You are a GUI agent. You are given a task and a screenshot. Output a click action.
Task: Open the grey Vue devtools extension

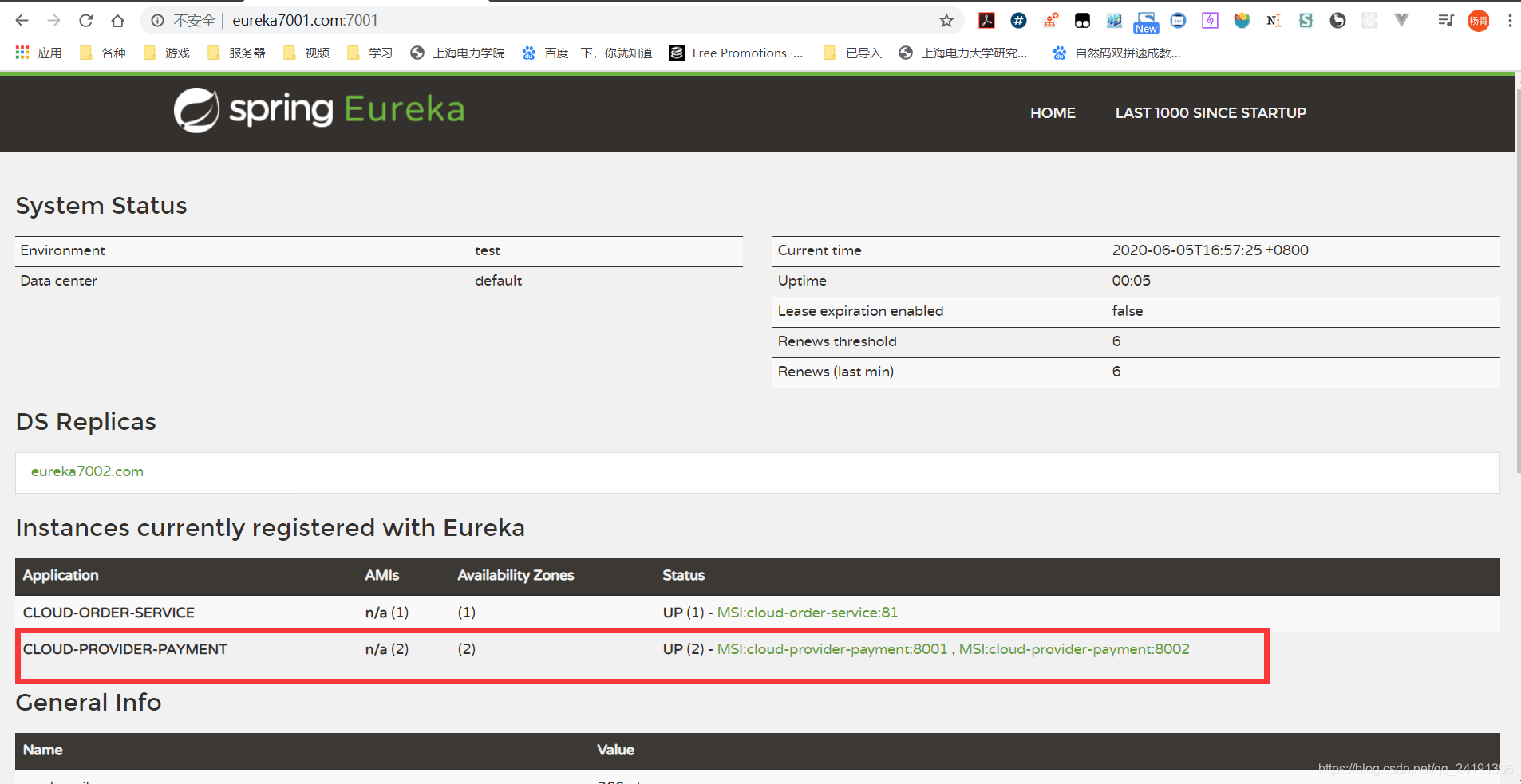(1402, 21)
